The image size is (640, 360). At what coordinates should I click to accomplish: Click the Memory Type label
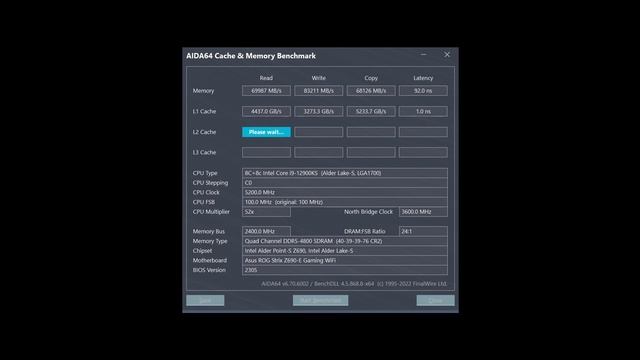point(210,241)
